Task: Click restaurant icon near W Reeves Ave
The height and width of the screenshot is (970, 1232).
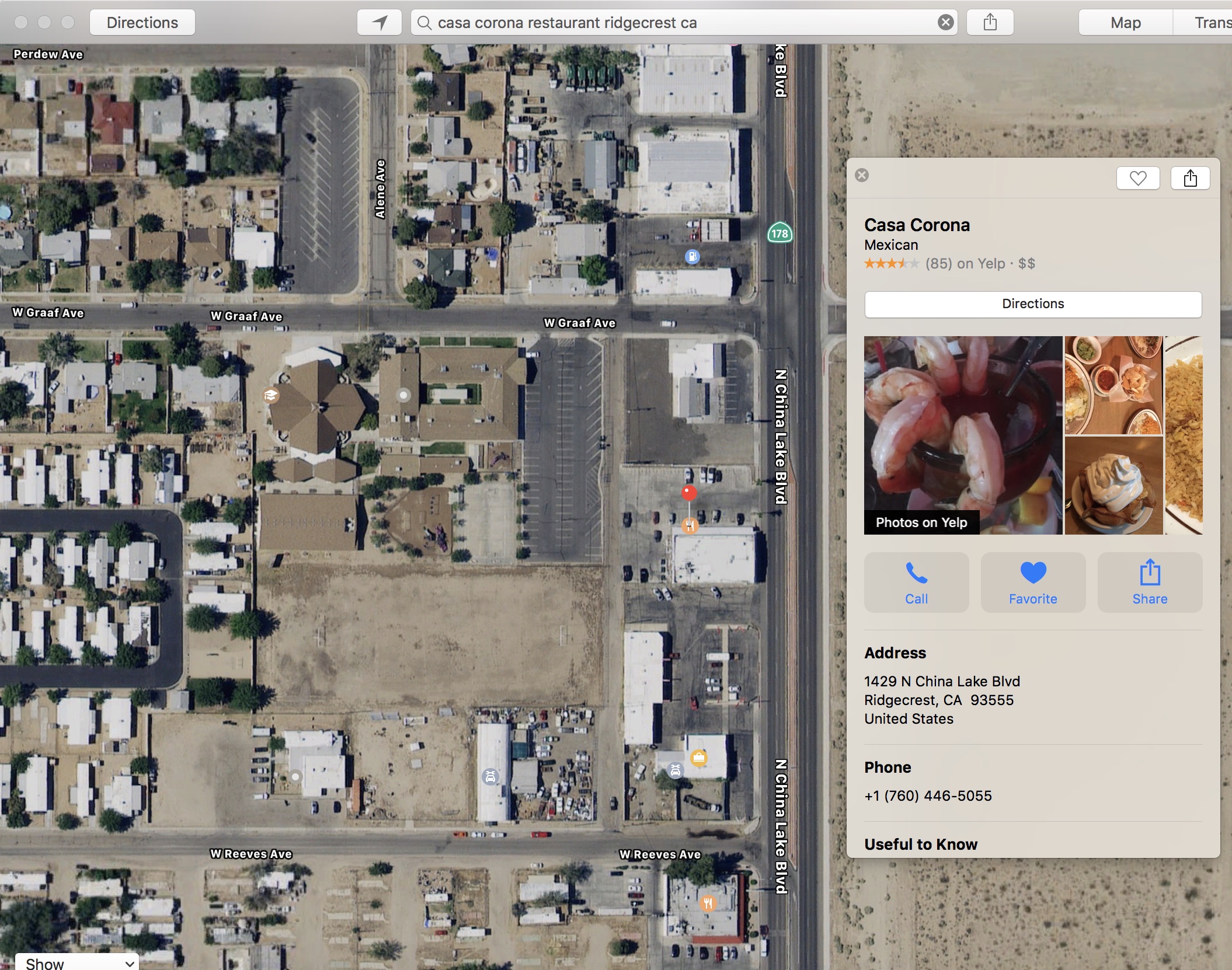Action: pyautogui.click(x=707, y=903)
